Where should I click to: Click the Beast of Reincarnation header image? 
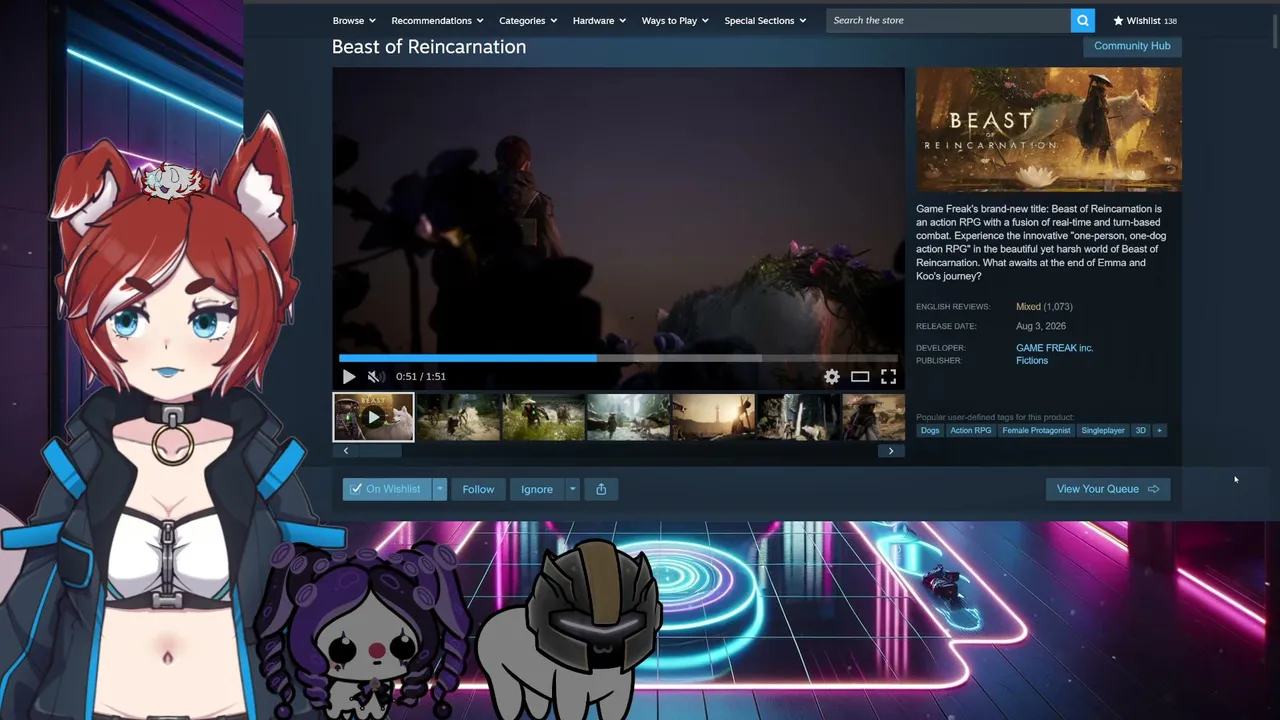tap(1049, 130)
